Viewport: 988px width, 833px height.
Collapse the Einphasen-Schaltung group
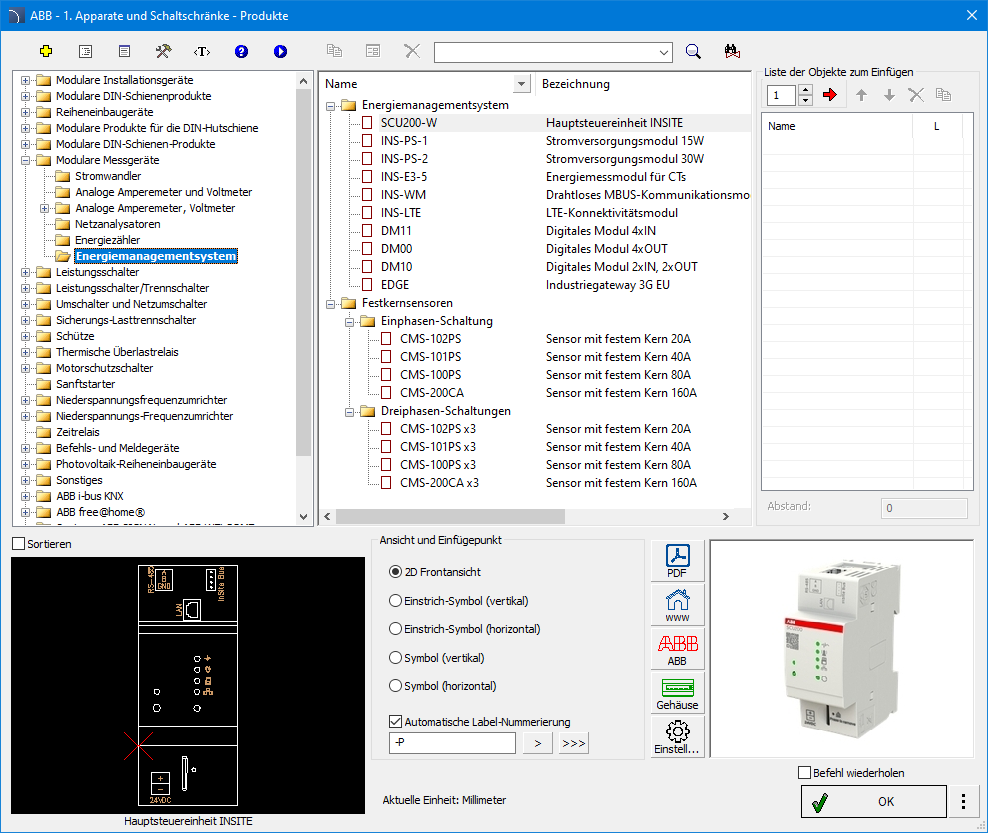tap(349, 322)
